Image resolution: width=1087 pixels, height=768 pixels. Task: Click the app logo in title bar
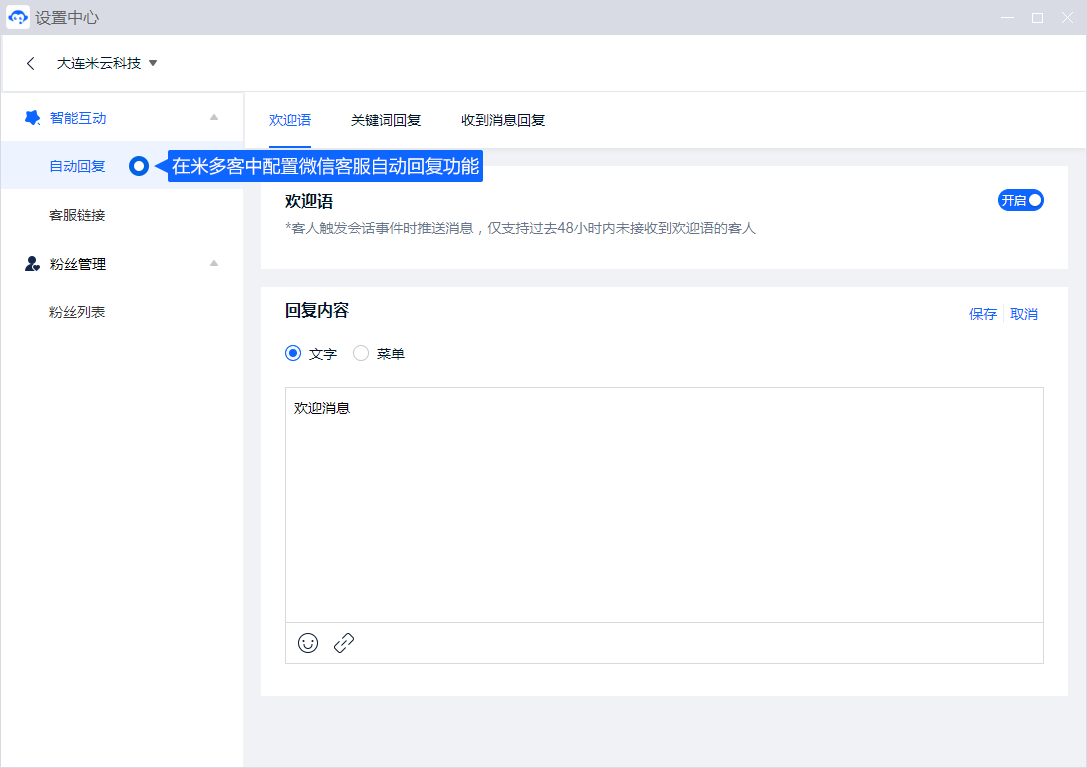point(17,17)
